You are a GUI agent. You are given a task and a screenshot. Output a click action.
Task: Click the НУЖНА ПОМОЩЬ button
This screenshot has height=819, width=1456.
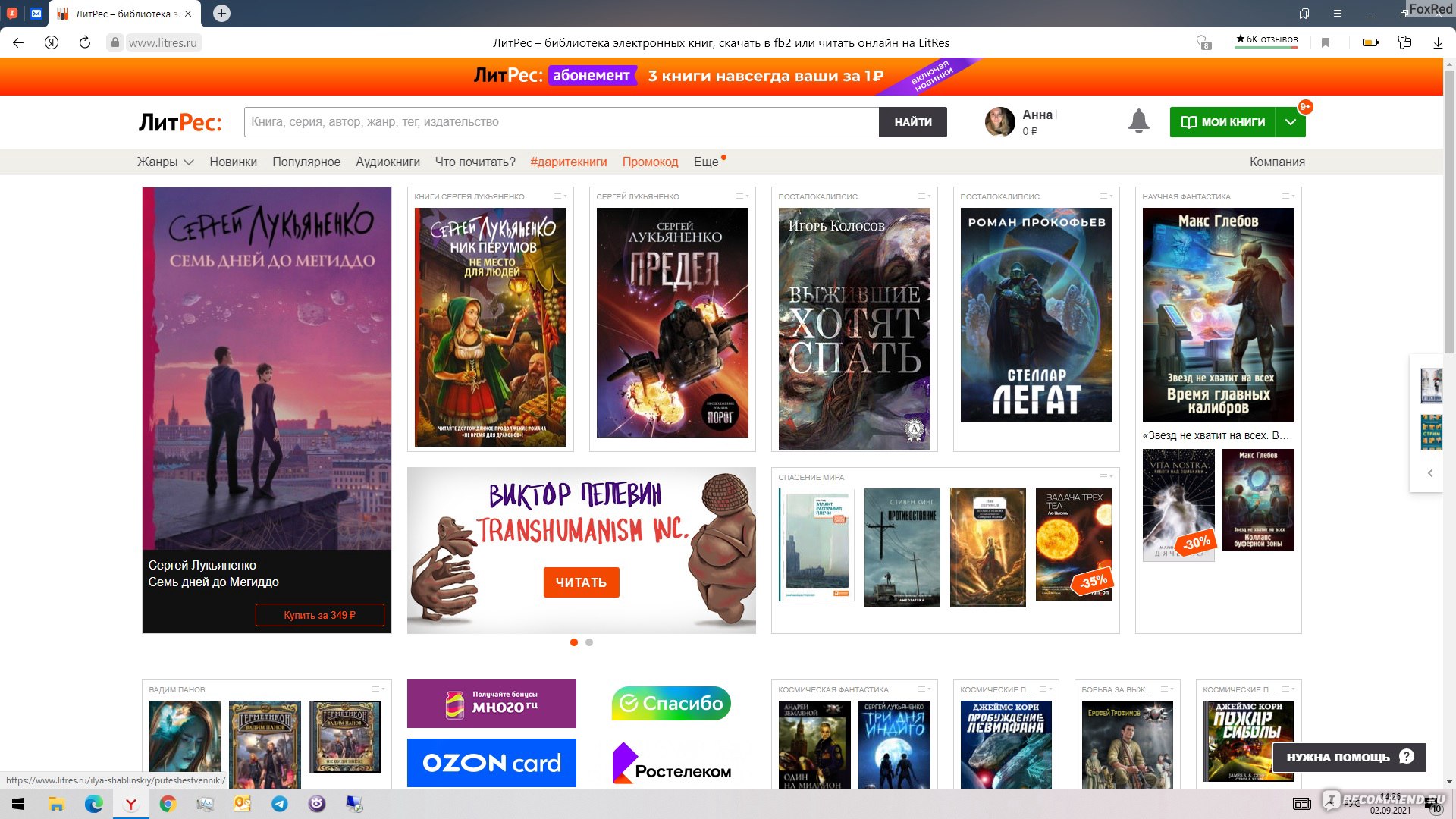1349,757
